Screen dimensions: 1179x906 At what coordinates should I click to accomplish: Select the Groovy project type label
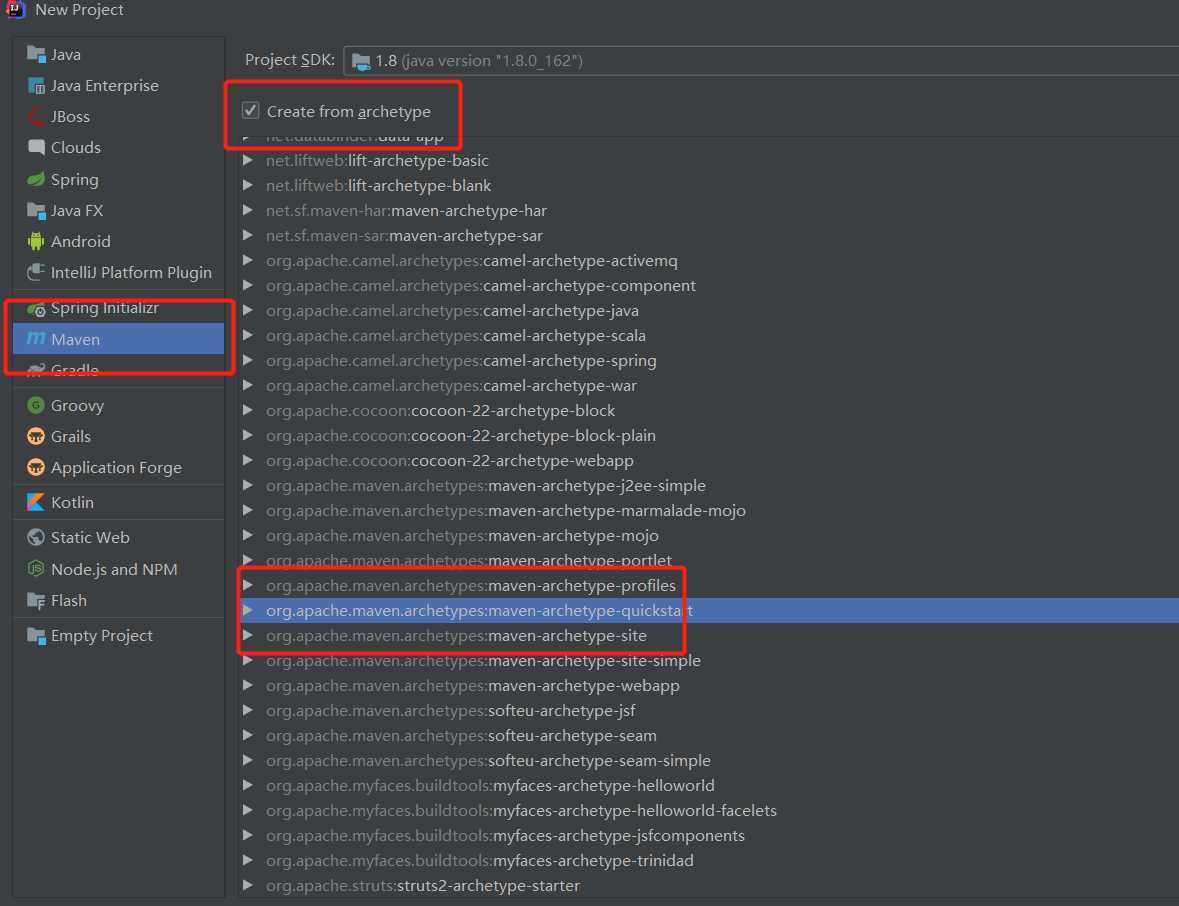77,405
